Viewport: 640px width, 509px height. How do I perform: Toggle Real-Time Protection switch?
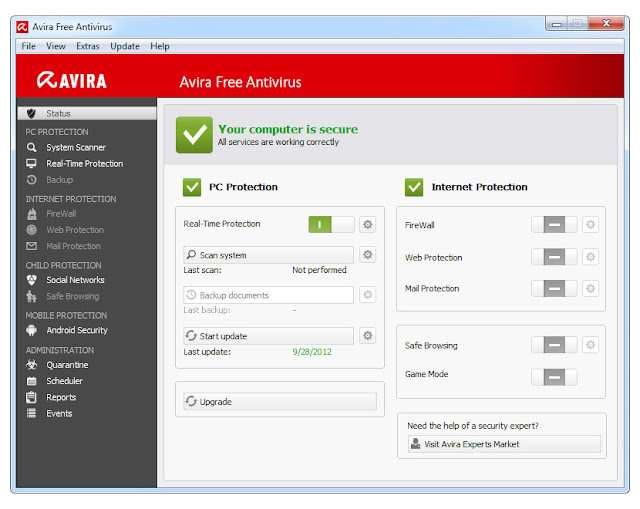click(x=331, y=224)
